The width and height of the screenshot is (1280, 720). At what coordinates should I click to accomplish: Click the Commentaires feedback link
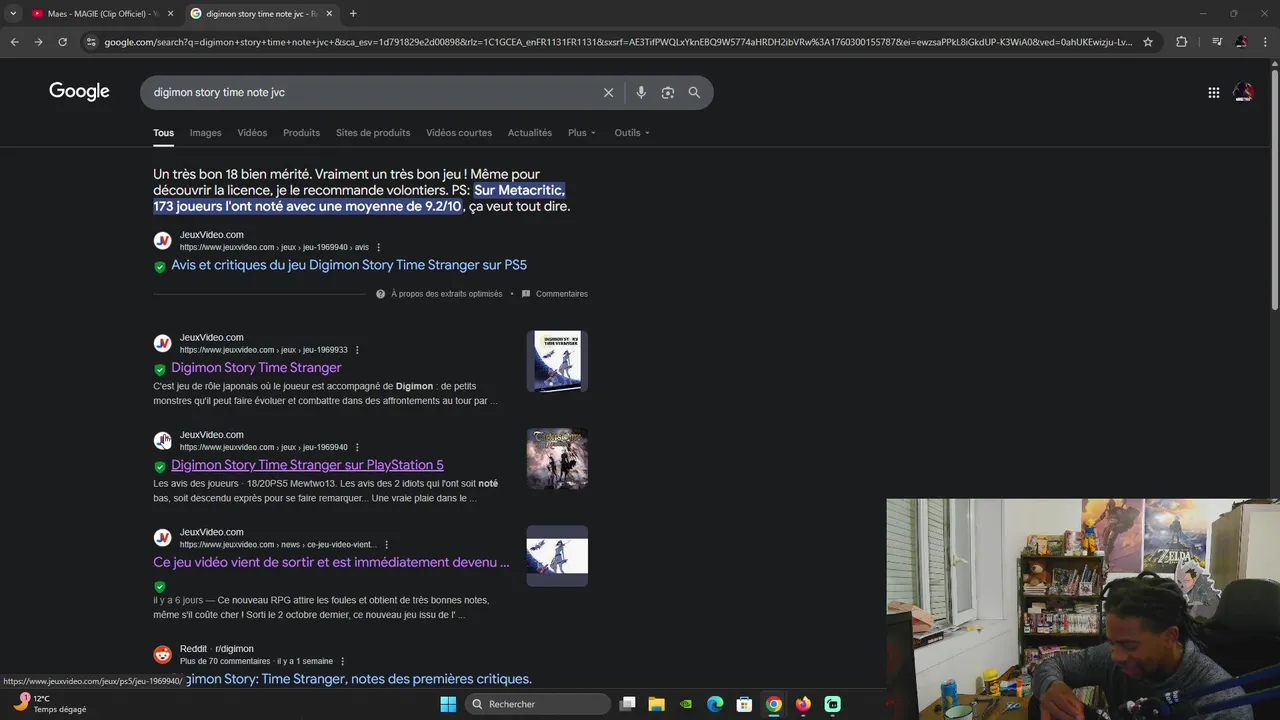555,294
